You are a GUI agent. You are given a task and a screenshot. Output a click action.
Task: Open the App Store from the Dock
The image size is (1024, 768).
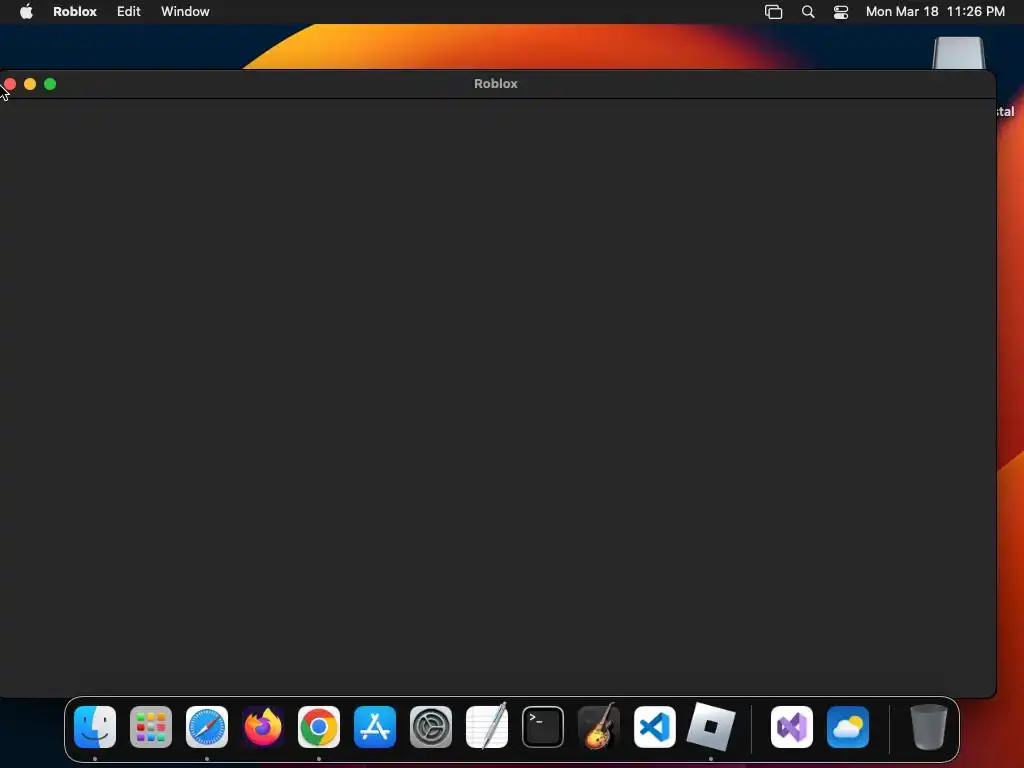375,727
